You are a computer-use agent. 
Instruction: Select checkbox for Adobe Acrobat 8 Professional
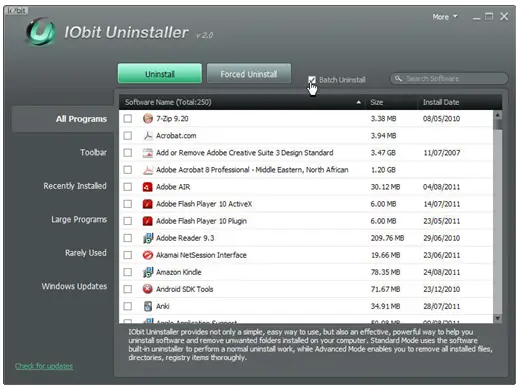pyautogui.click(x=128, y=170)
